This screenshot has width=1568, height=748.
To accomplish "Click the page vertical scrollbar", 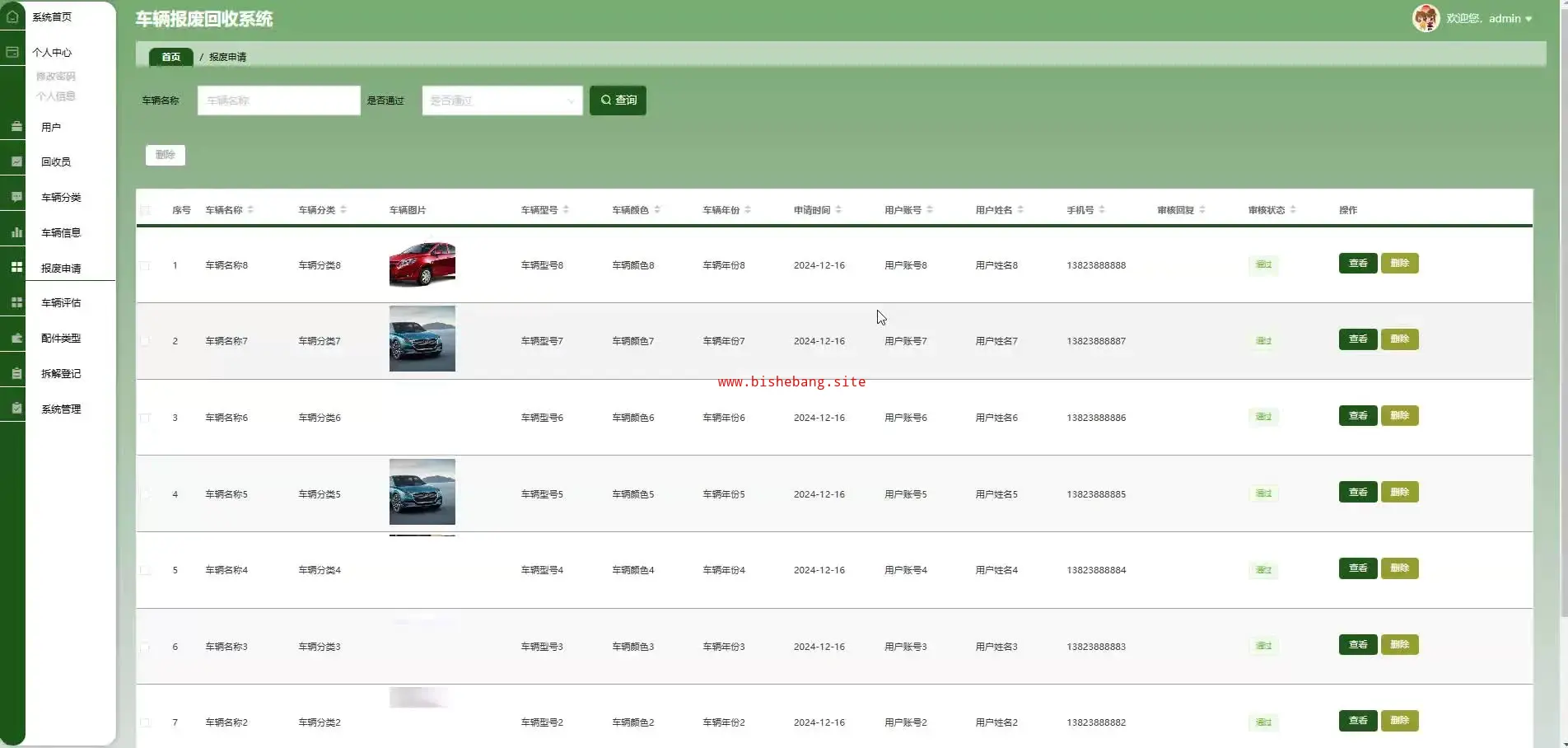I will pos(1563,330).
